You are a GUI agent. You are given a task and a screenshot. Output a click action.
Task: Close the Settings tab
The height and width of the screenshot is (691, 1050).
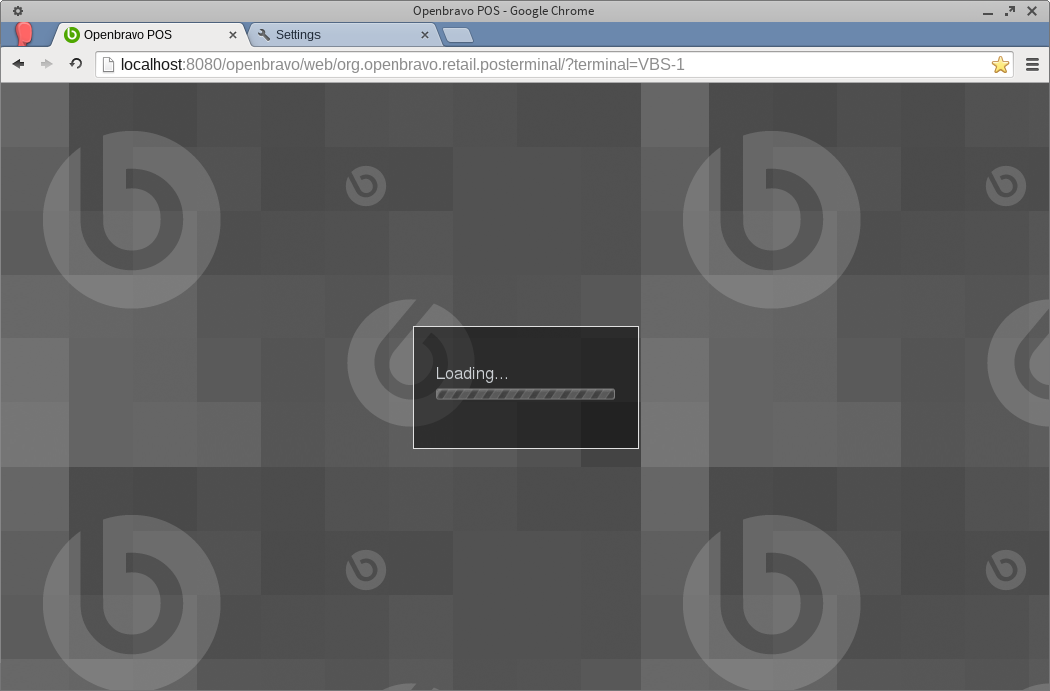[424, 35]
